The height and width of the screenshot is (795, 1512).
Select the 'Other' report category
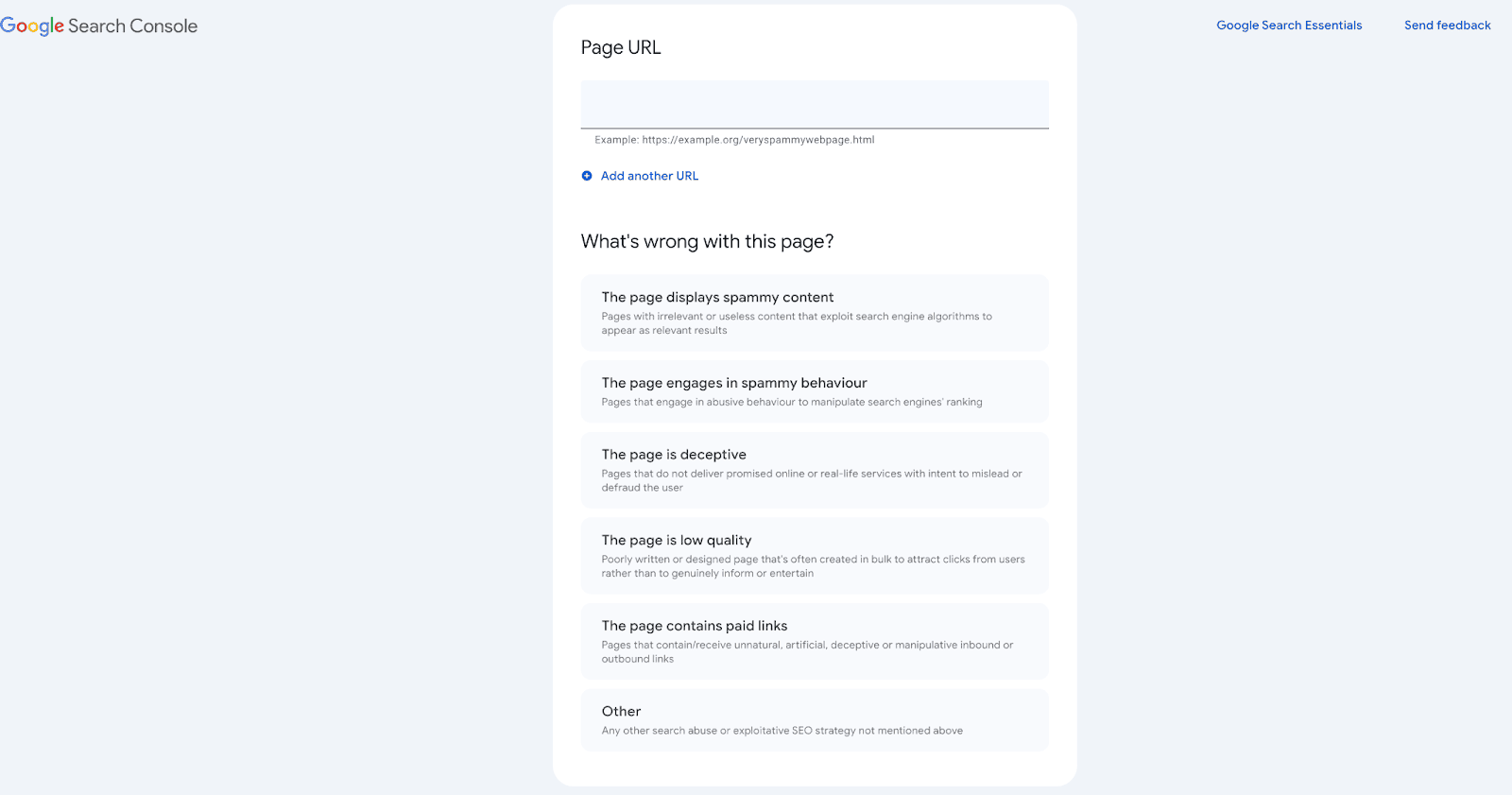pos(814,719)
